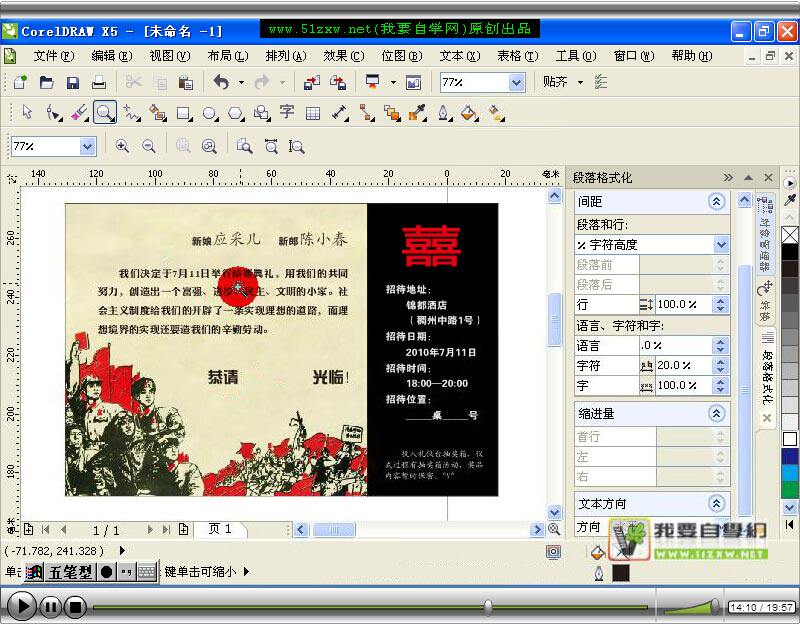Click the video progress slider handle

click(x=488, y=607)
